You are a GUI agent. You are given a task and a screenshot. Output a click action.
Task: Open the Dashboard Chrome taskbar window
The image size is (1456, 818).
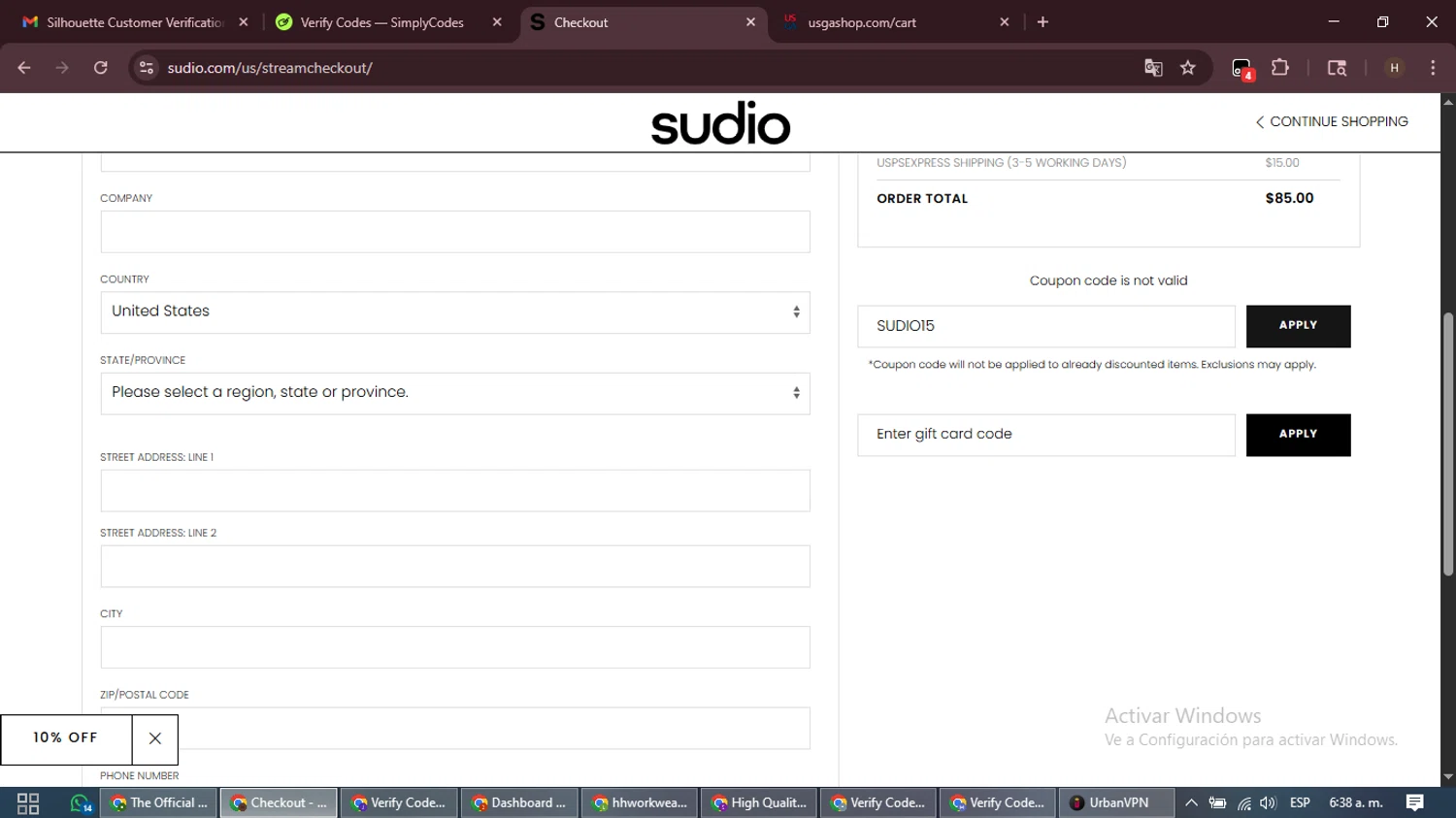(x=519, y=803)
